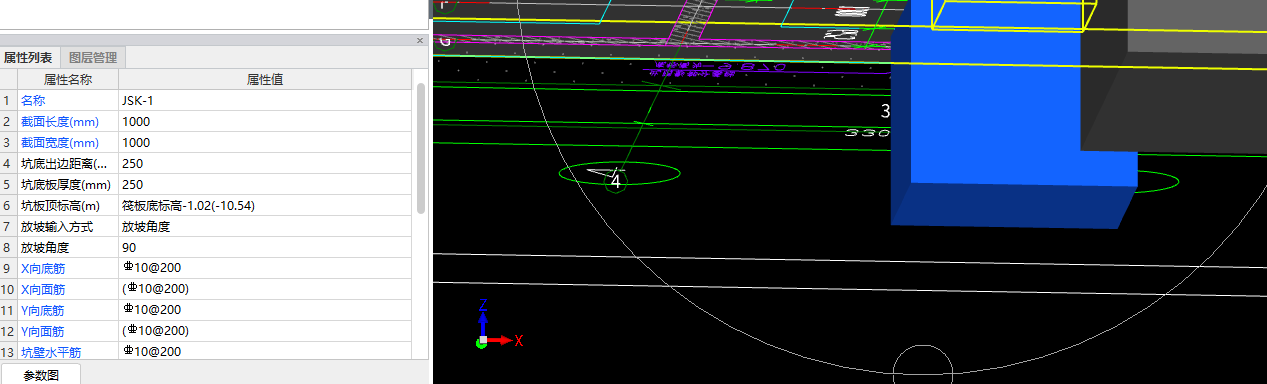Click the Z axis arrow on coordinate gizmo

point(482,316)
